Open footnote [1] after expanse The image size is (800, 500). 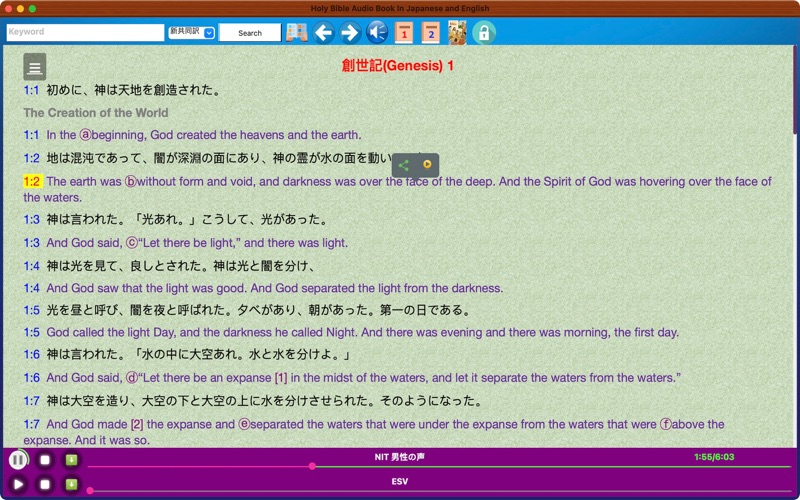point(281,378)
